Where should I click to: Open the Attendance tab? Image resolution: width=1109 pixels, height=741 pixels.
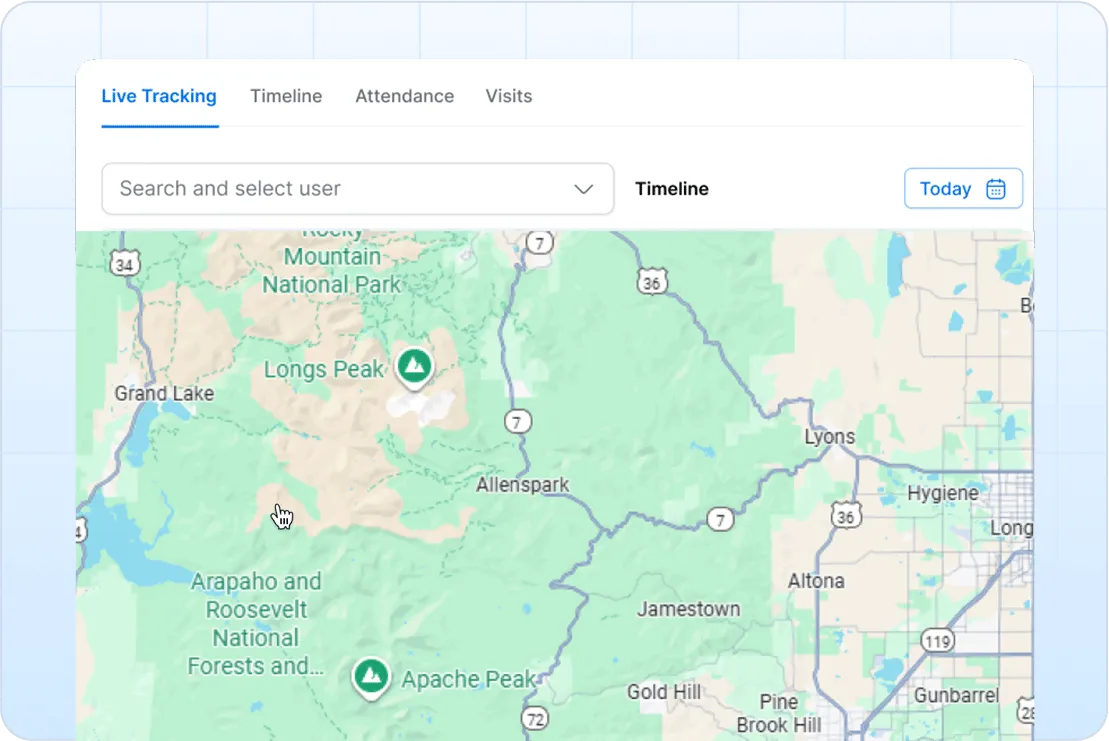tap(405, 96)
